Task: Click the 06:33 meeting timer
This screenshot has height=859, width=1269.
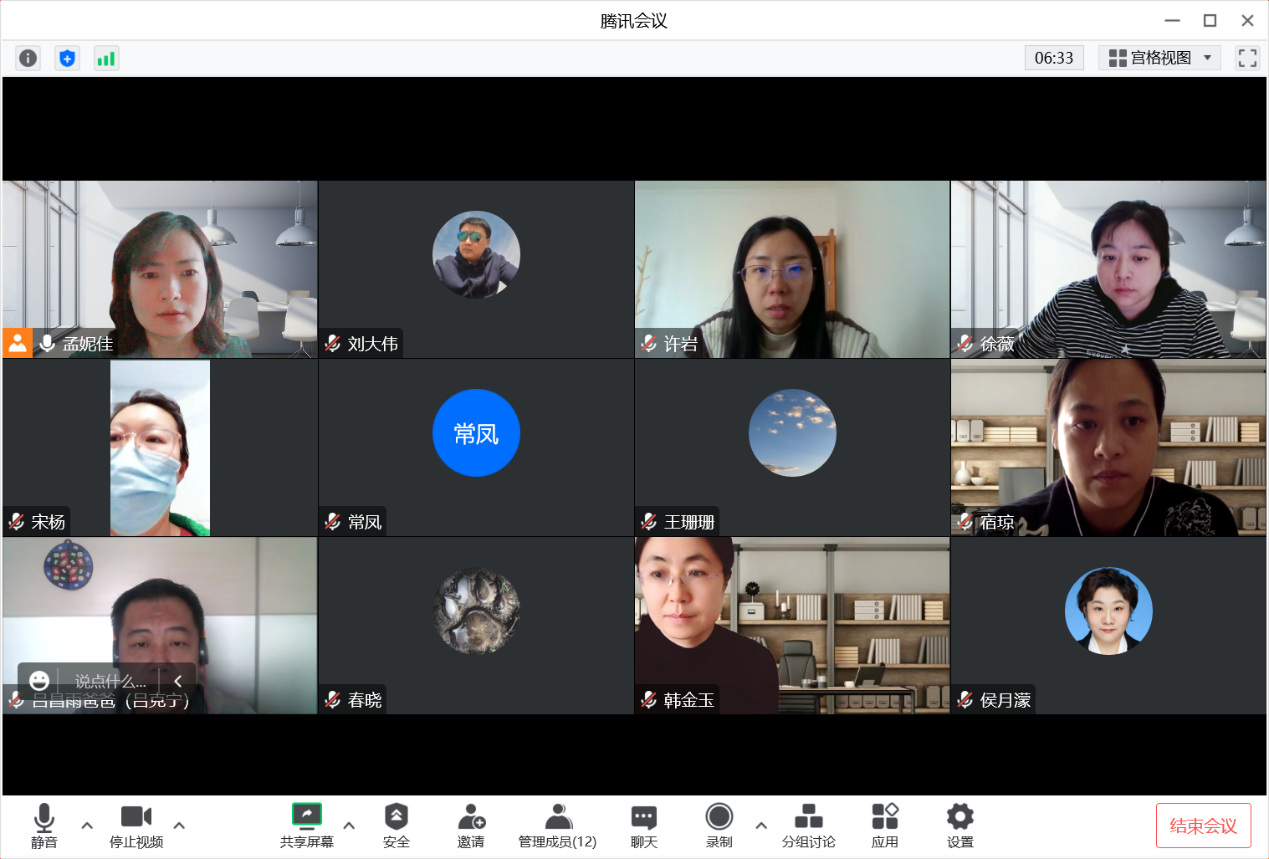Action: 1054,58
